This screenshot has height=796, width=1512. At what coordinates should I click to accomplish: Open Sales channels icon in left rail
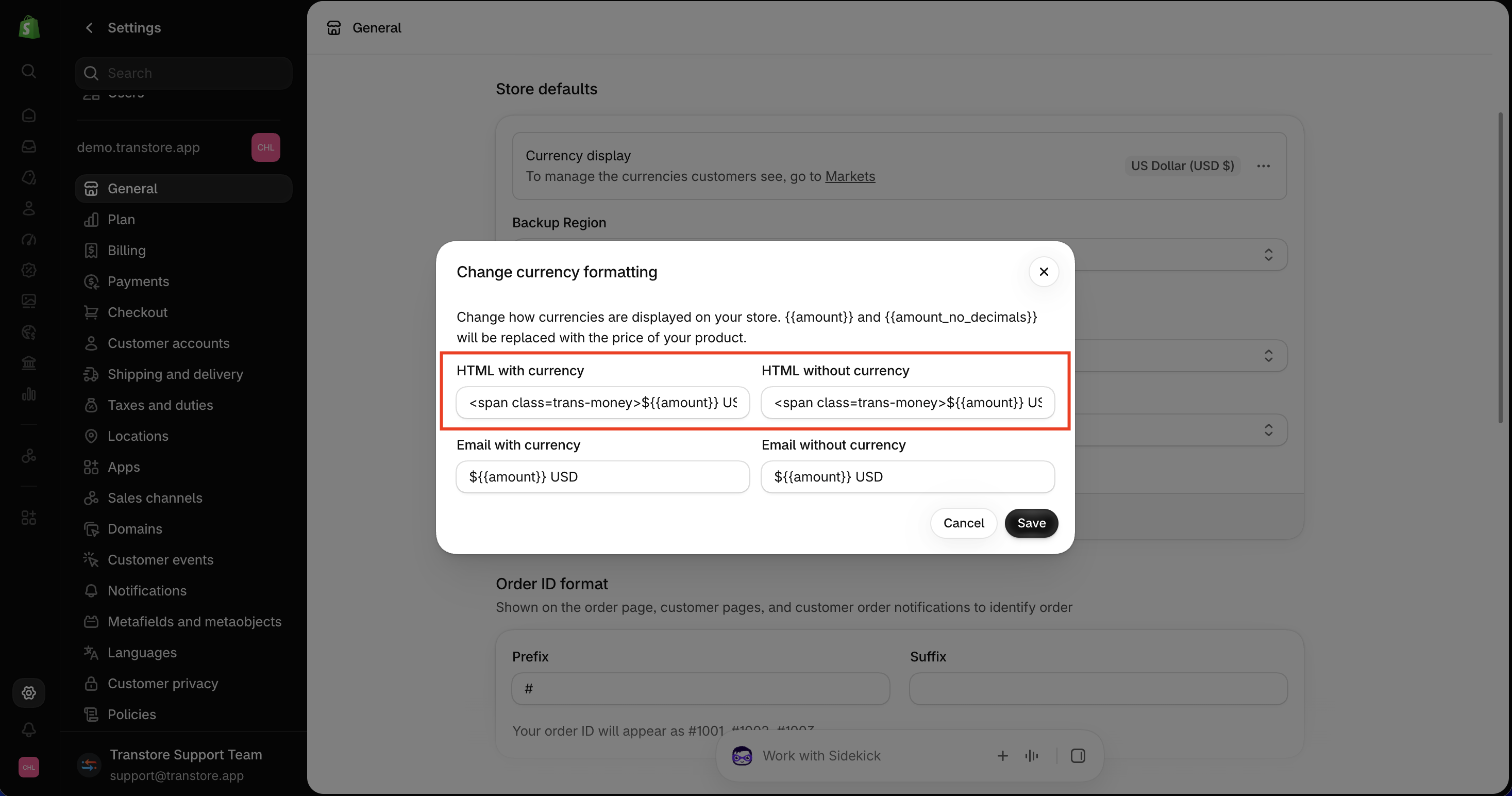29,456
